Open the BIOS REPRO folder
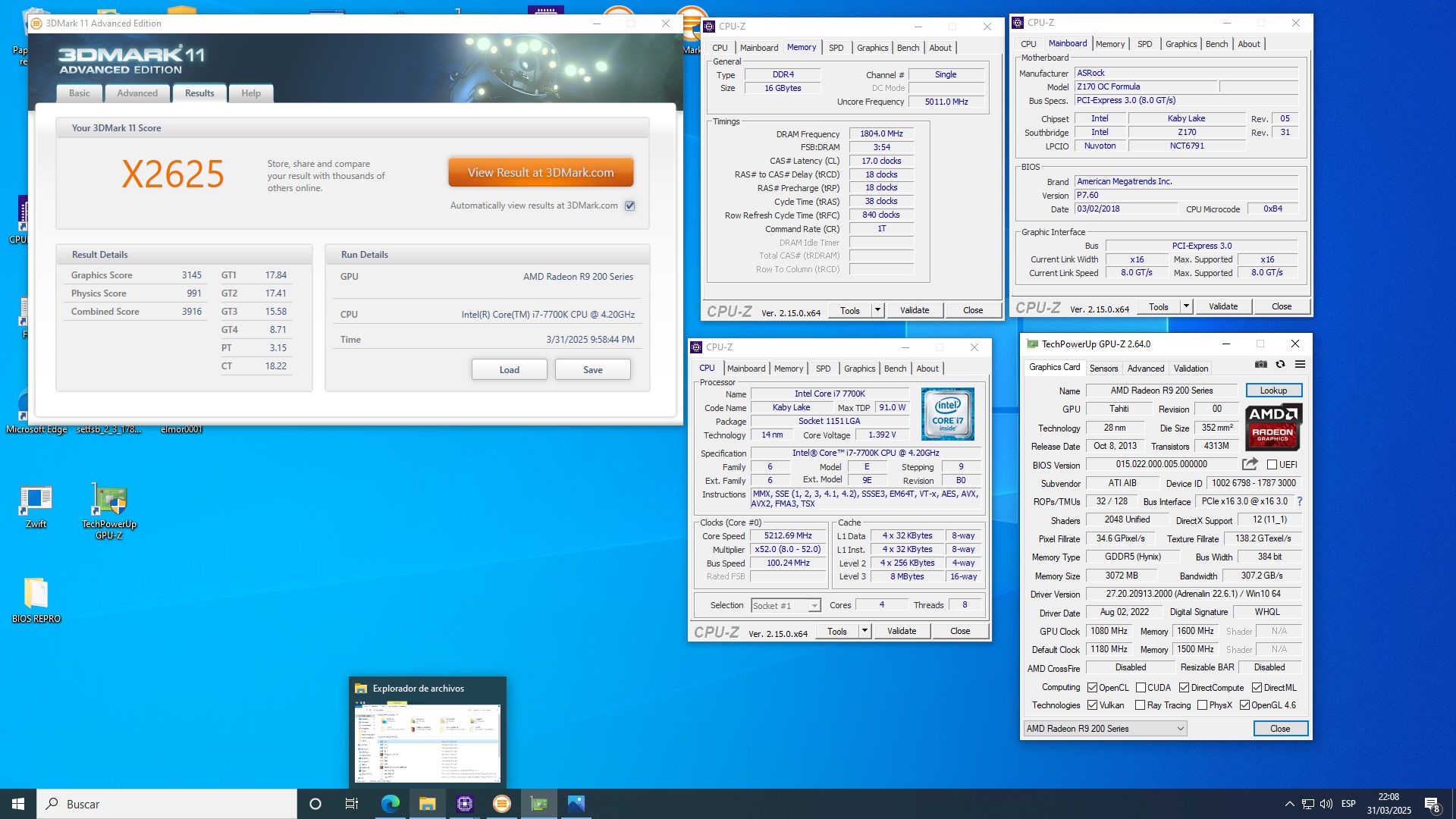 coord(36,601)
